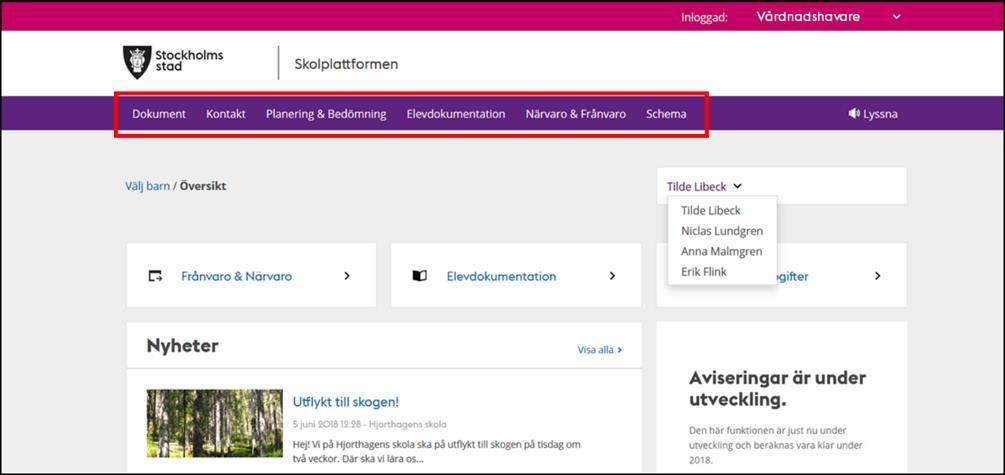Screen dimensions: 1005x475
Task: Click arrow on Frånvaro & Närvaro card
Action: tap(347, 276)
